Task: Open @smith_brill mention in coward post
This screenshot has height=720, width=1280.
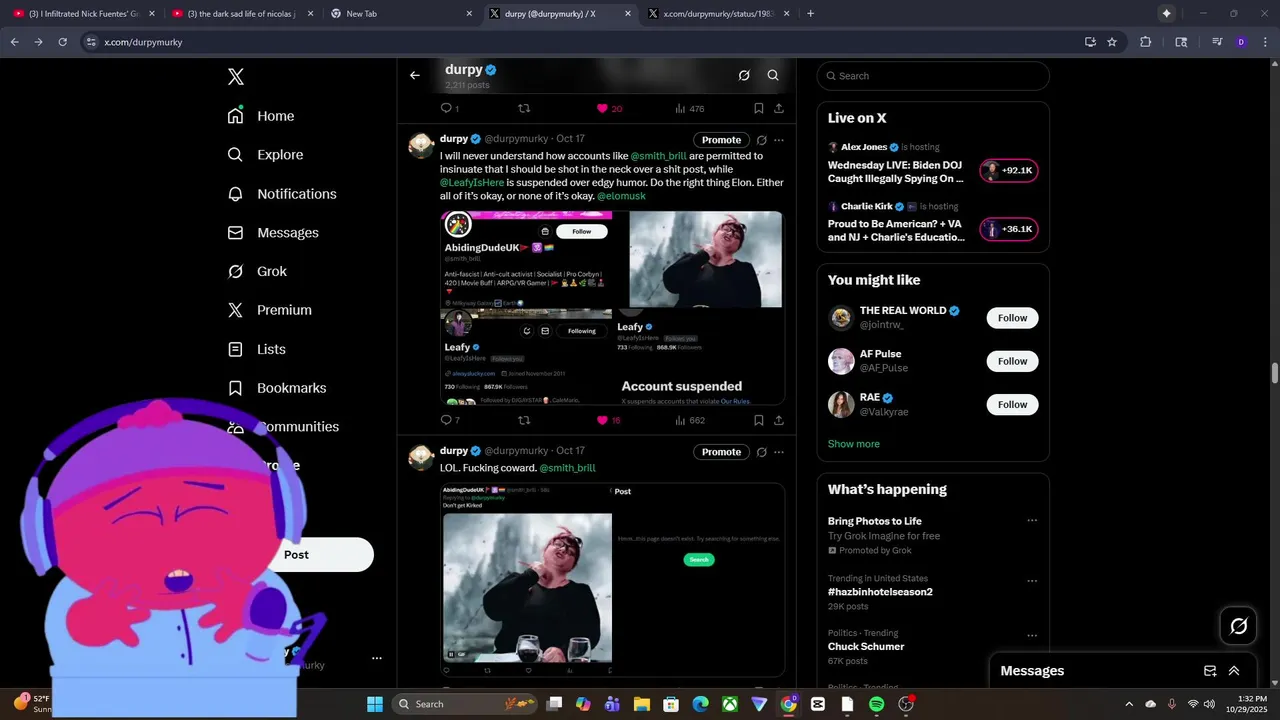Action: pyautogui.click(x=567, y=468)
